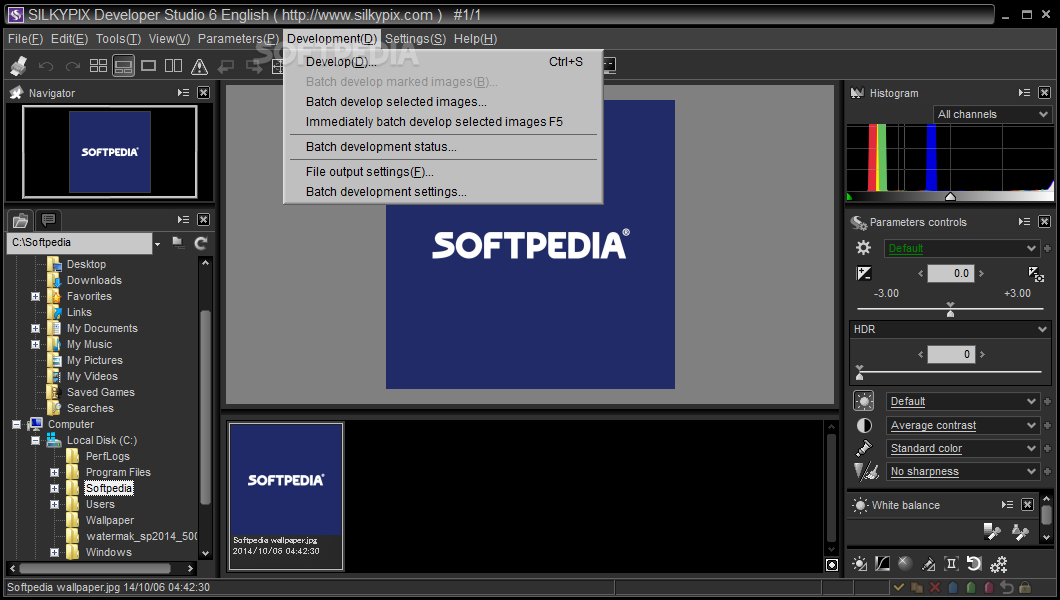Open Batch development settings...
Image resolution: width=1060 pixels, height=600 pixels.
(443, 192)
